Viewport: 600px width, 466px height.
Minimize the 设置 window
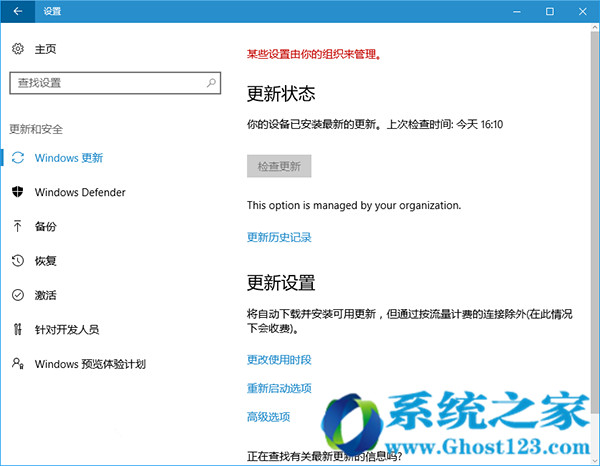click(x=517, y=11)
